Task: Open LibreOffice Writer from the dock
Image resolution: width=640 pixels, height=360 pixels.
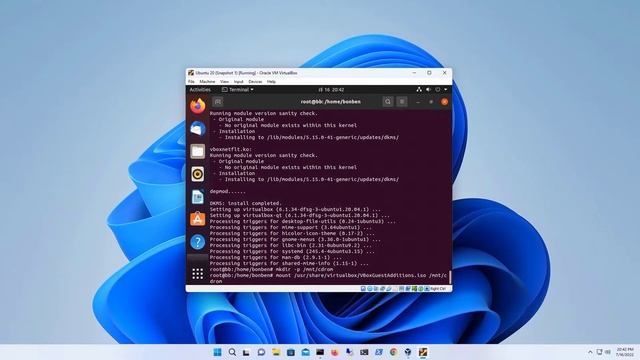Action: tap(198, 197)
